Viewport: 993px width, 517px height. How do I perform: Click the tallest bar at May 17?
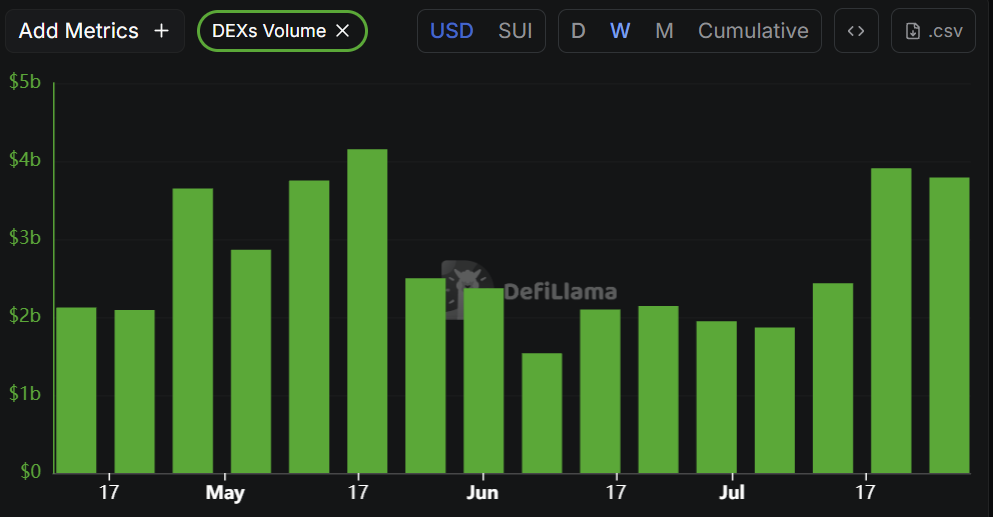tap(367, 311)
